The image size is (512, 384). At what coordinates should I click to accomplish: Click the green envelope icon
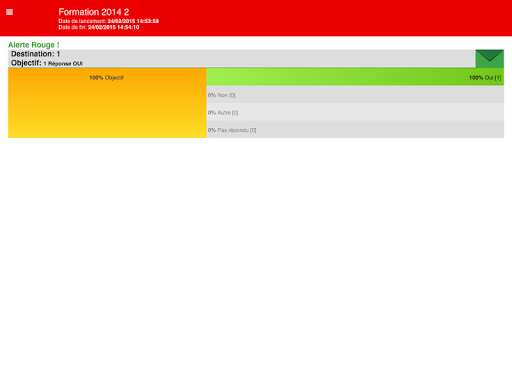(489, 59)
